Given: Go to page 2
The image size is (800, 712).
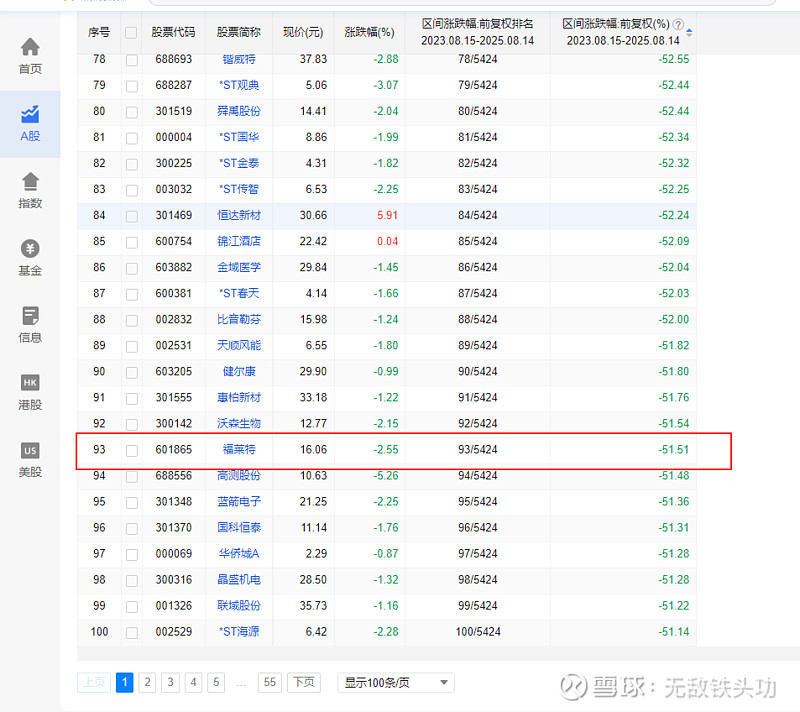Looking at the screenshot, I should coord(147,682).
